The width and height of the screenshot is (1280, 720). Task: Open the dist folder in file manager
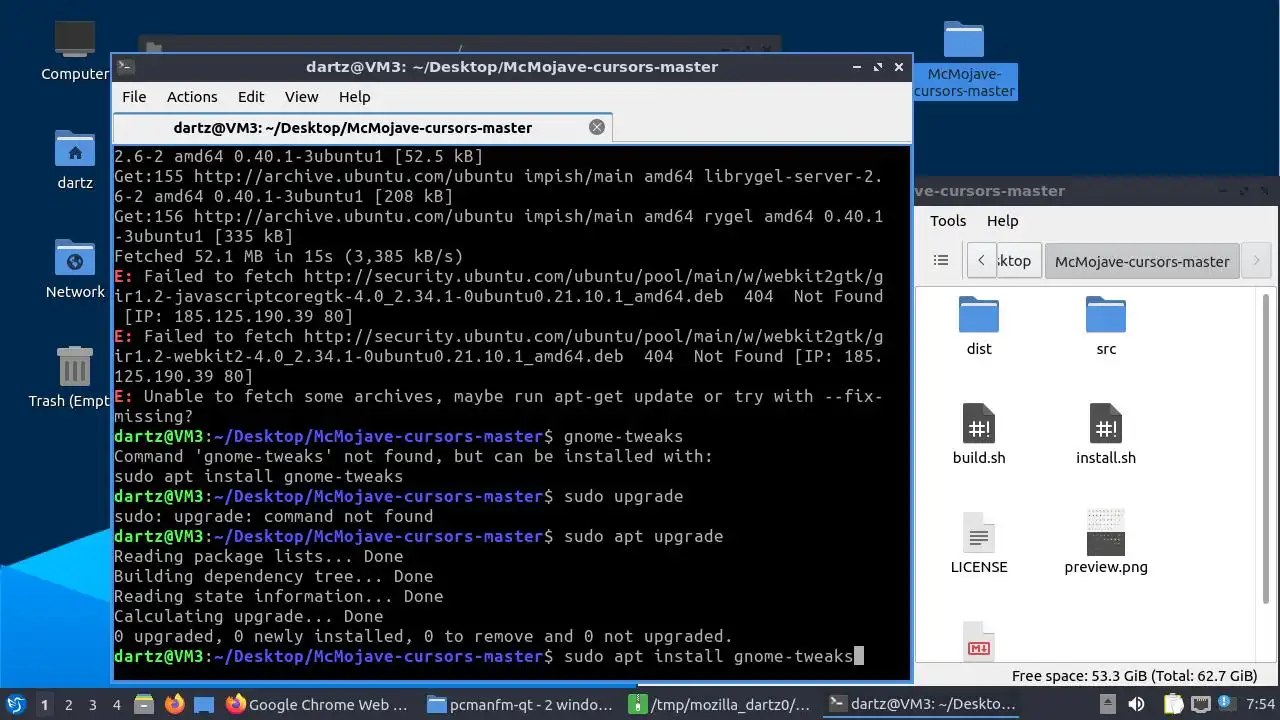[x=979, y=326]
